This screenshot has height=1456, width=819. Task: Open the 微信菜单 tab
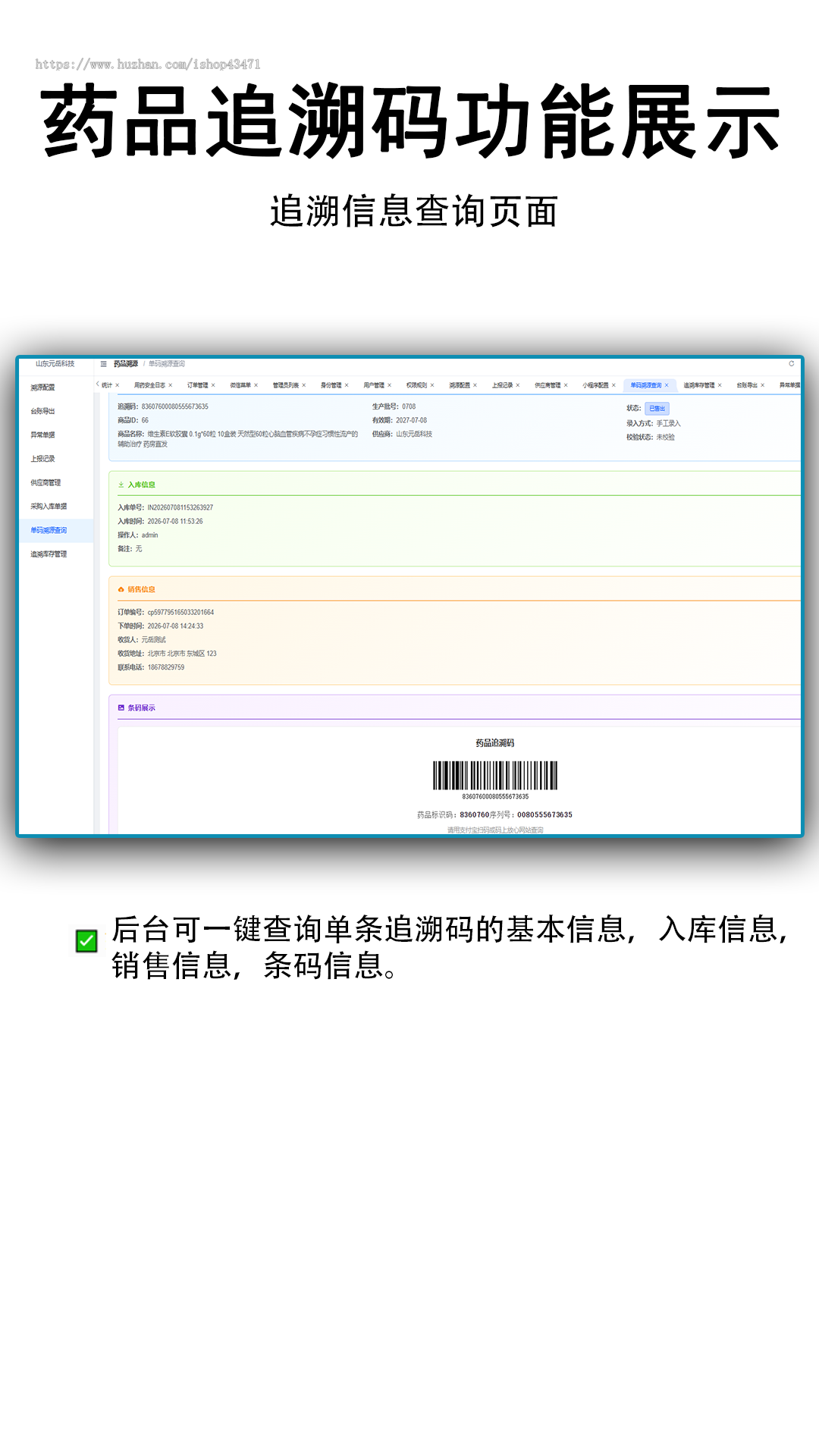coord(240,385)
